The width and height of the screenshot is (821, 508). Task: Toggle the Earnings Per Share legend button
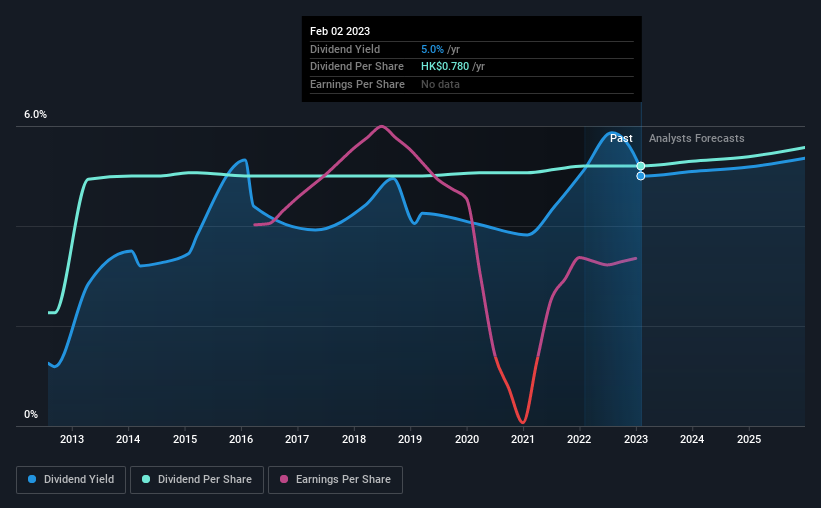coord(335,480)
